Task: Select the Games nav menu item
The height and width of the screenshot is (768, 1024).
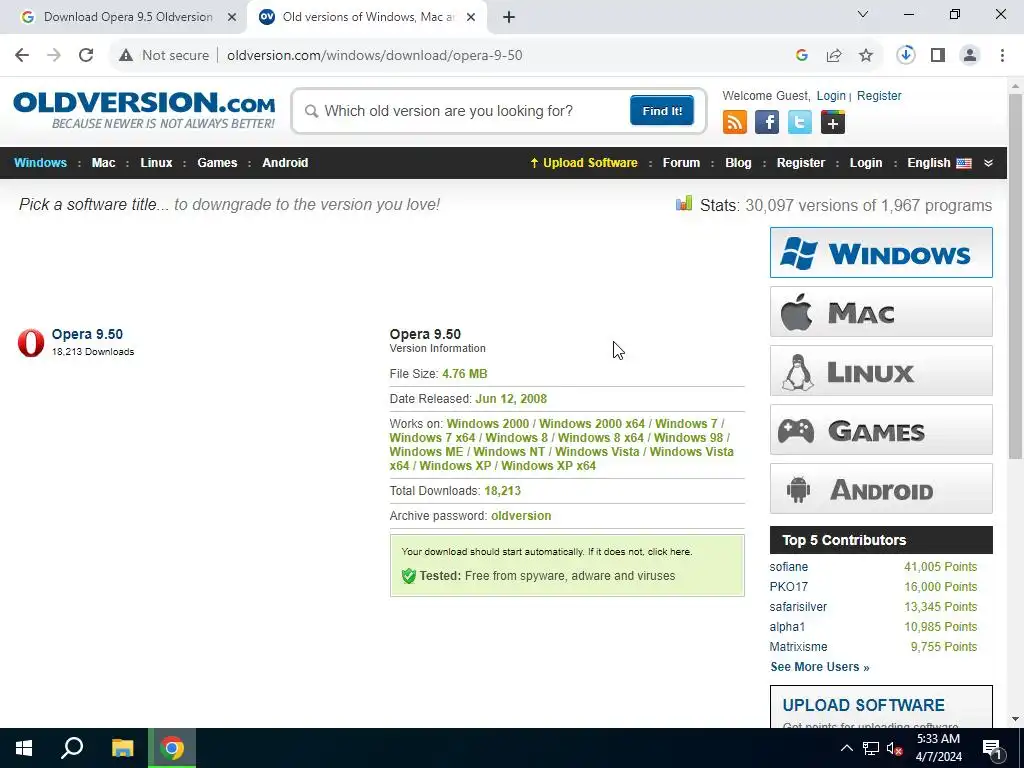Action: 217,163
